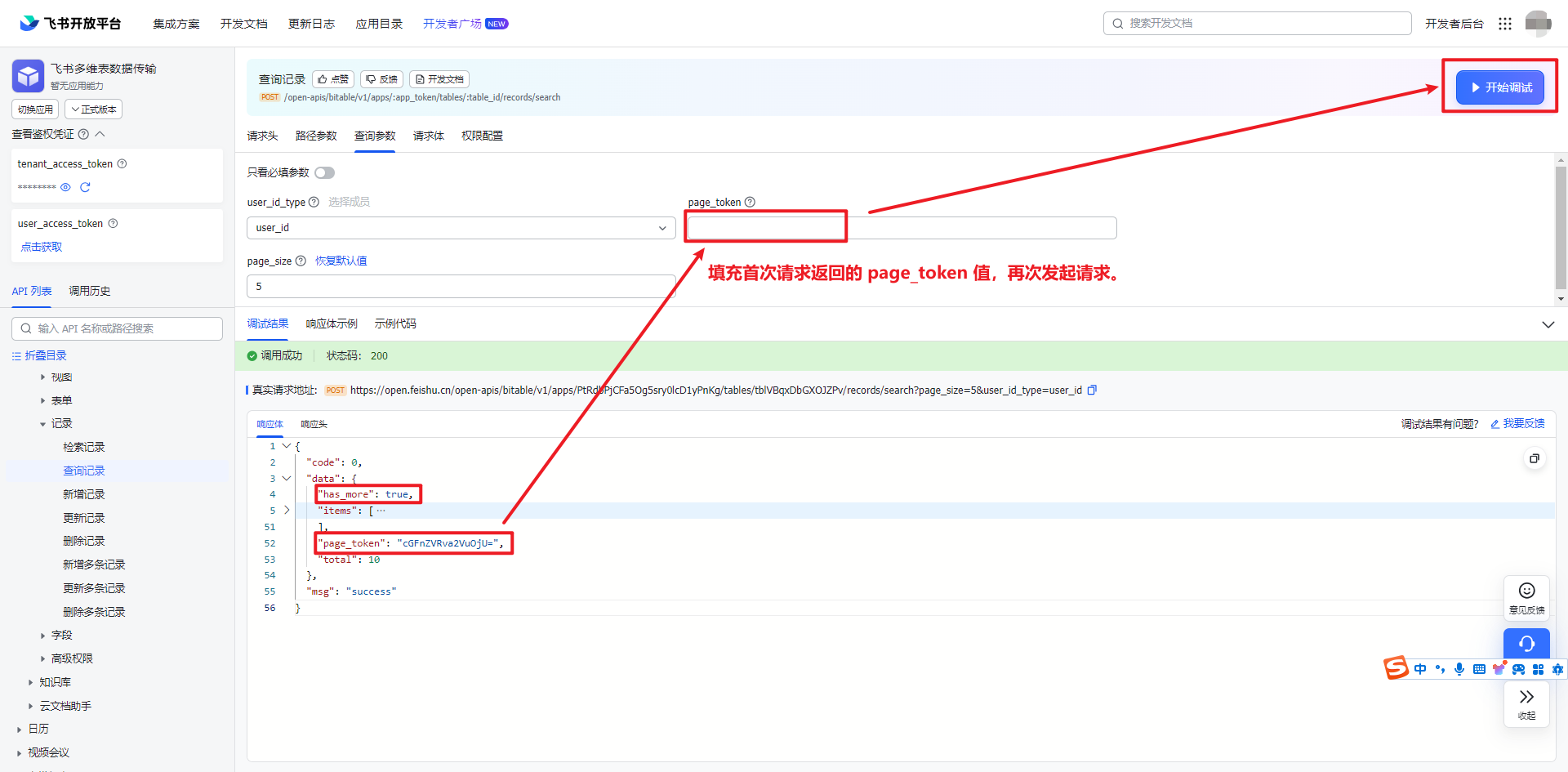Toggle Sogou punctuation mode

[1440, 669]
